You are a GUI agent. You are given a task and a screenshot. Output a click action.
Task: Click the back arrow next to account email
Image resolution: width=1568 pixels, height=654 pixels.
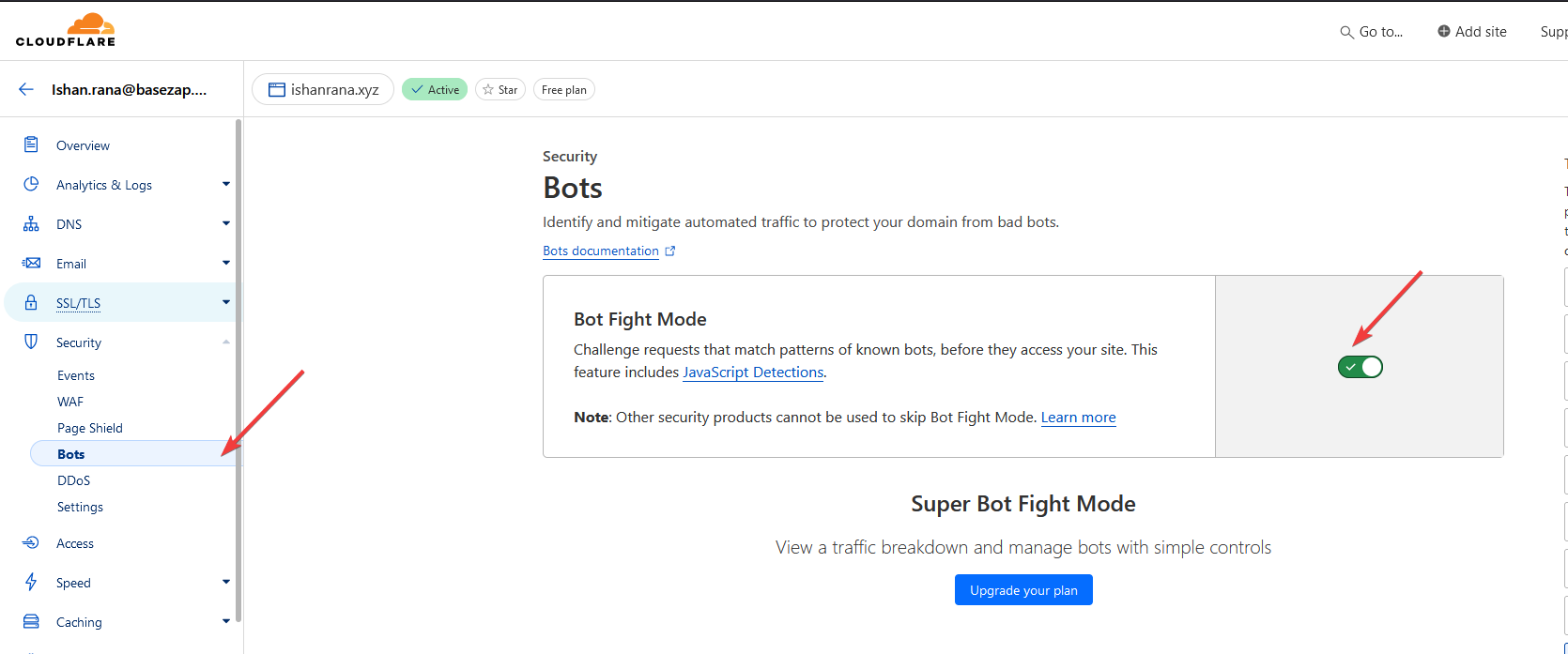24,88
